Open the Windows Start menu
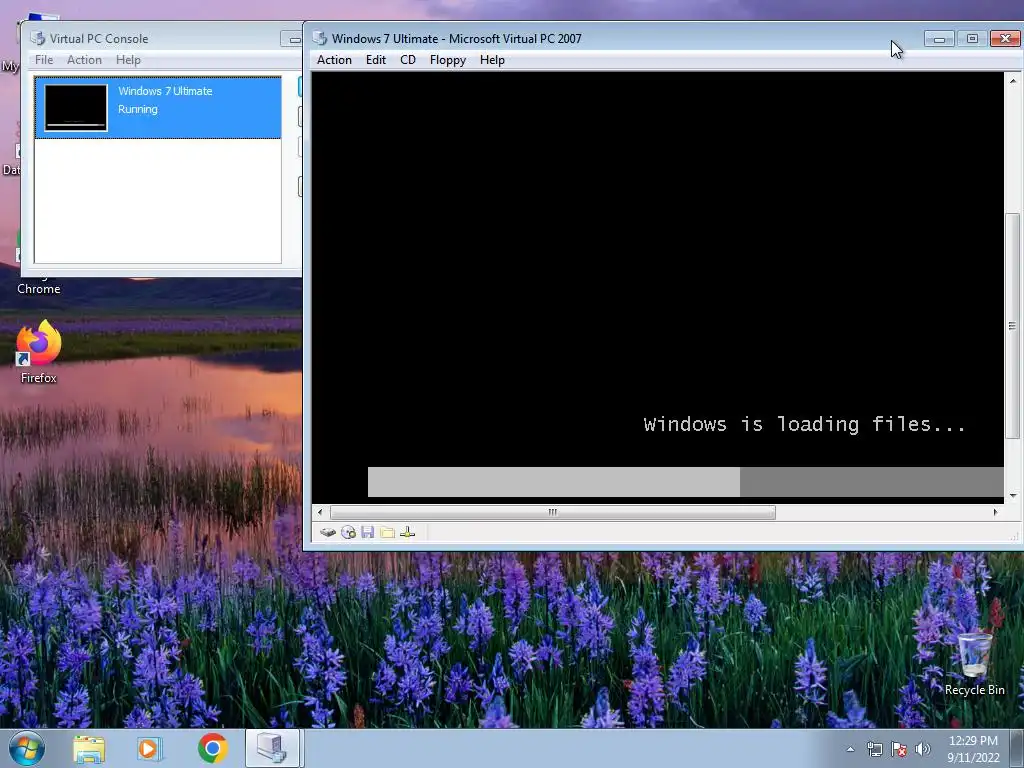The height and width of the screenshot is (768, 1024). (27, 749)
